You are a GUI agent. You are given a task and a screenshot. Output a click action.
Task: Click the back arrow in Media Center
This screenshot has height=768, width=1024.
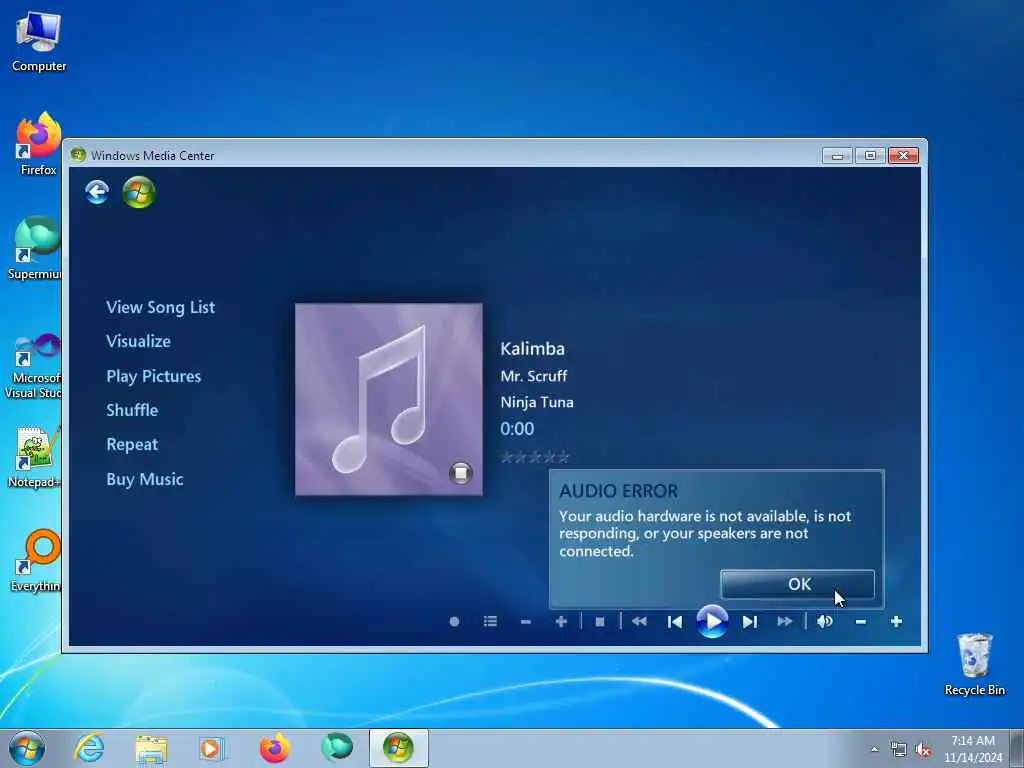coord(97,192)
